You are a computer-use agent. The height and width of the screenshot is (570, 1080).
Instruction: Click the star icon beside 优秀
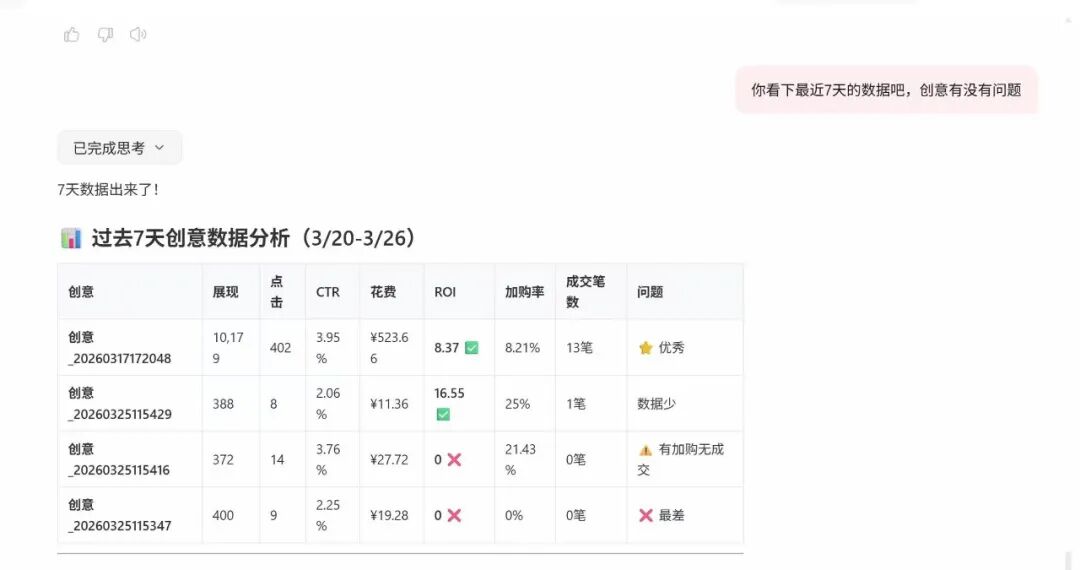646,348
